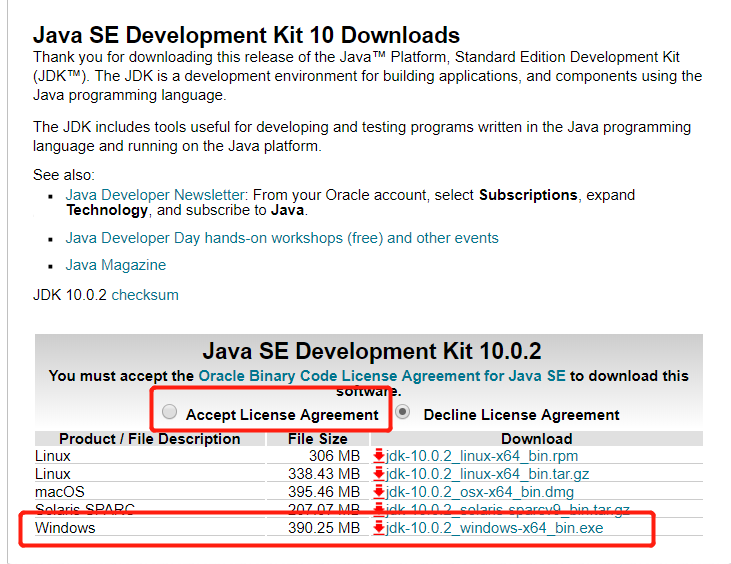Click red download arrow beside Linux rpm file

[x=379, y=456]
